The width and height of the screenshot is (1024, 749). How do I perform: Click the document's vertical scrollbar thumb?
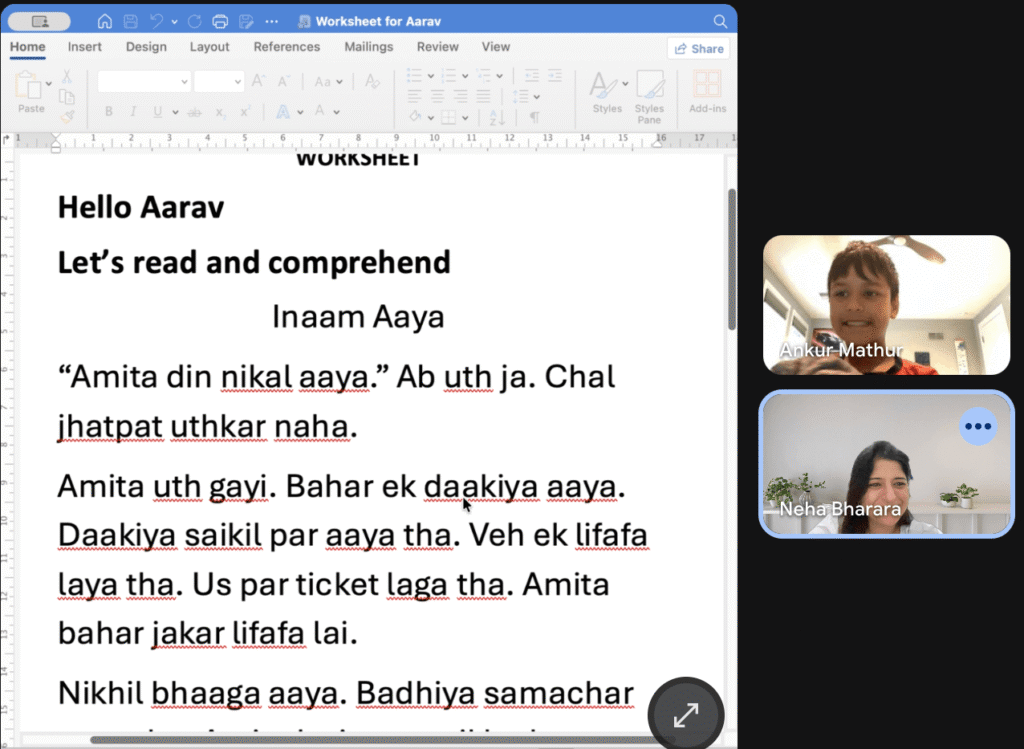[732, 259]
